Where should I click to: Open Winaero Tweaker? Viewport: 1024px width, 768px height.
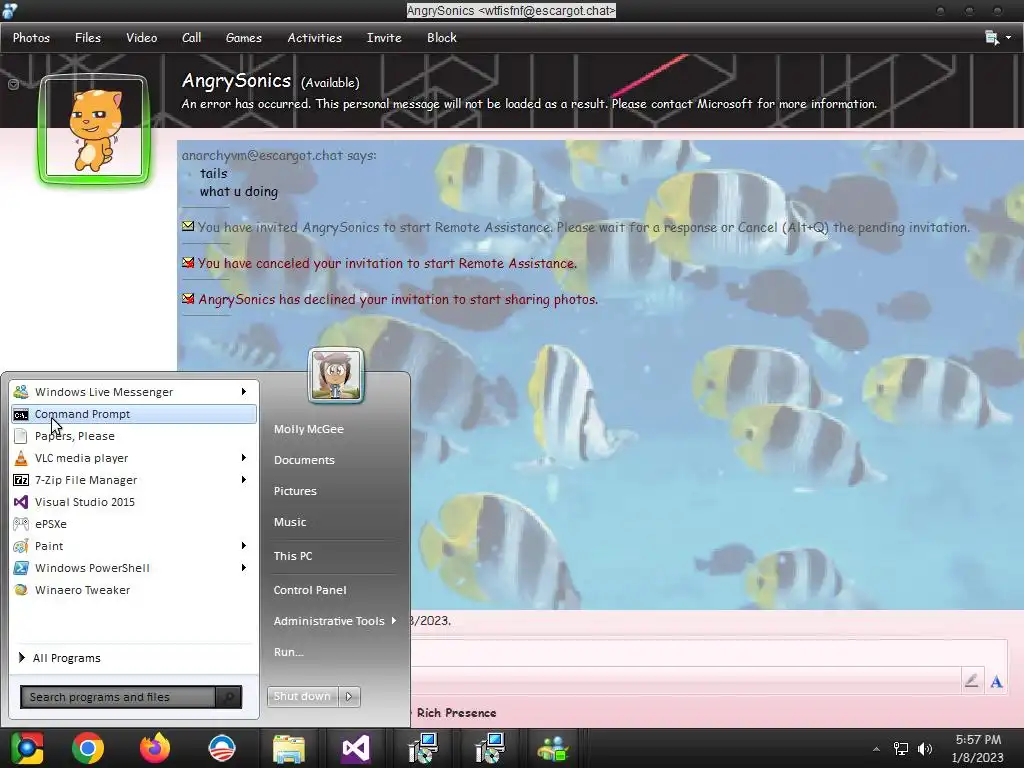pyautogui.click(x=133, y=590)
